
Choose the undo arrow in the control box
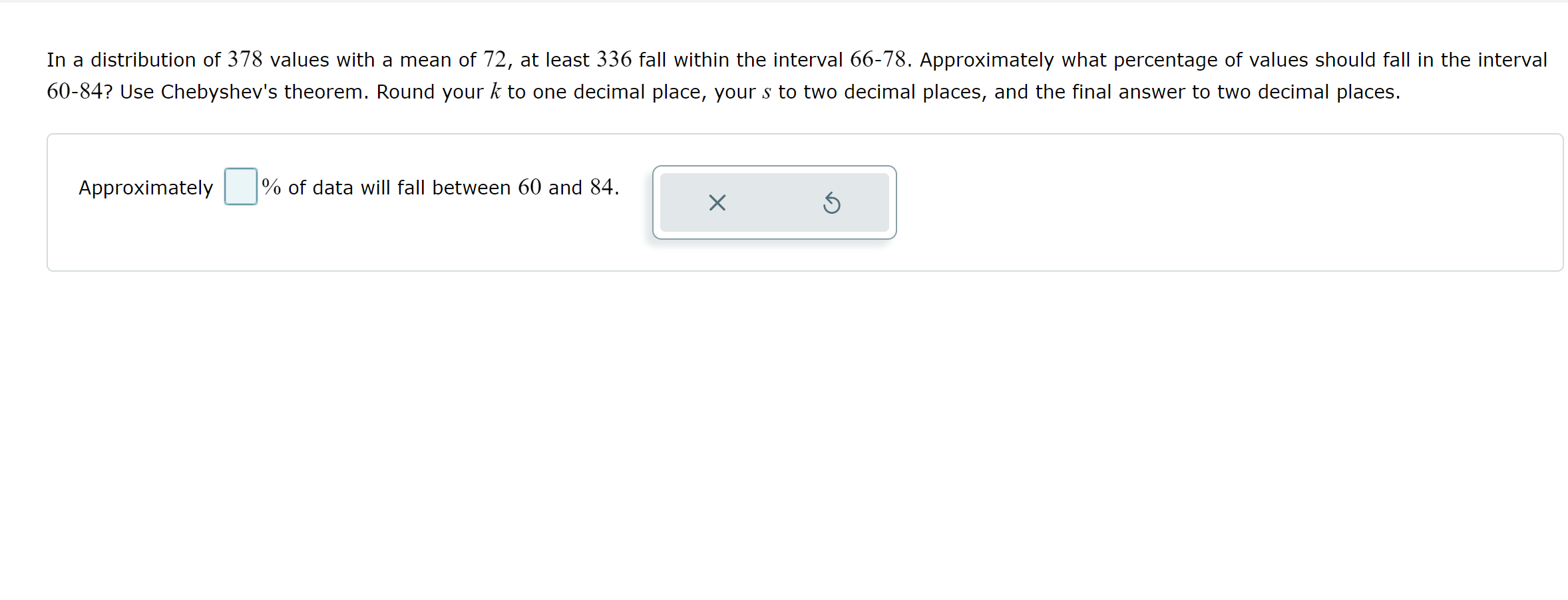coord(833,203)
